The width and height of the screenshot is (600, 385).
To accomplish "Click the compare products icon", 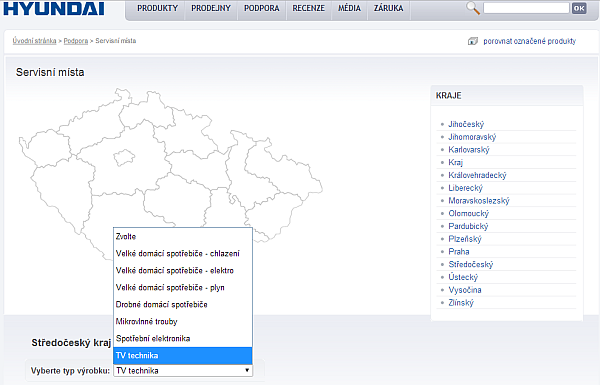I will coord(473,41).
